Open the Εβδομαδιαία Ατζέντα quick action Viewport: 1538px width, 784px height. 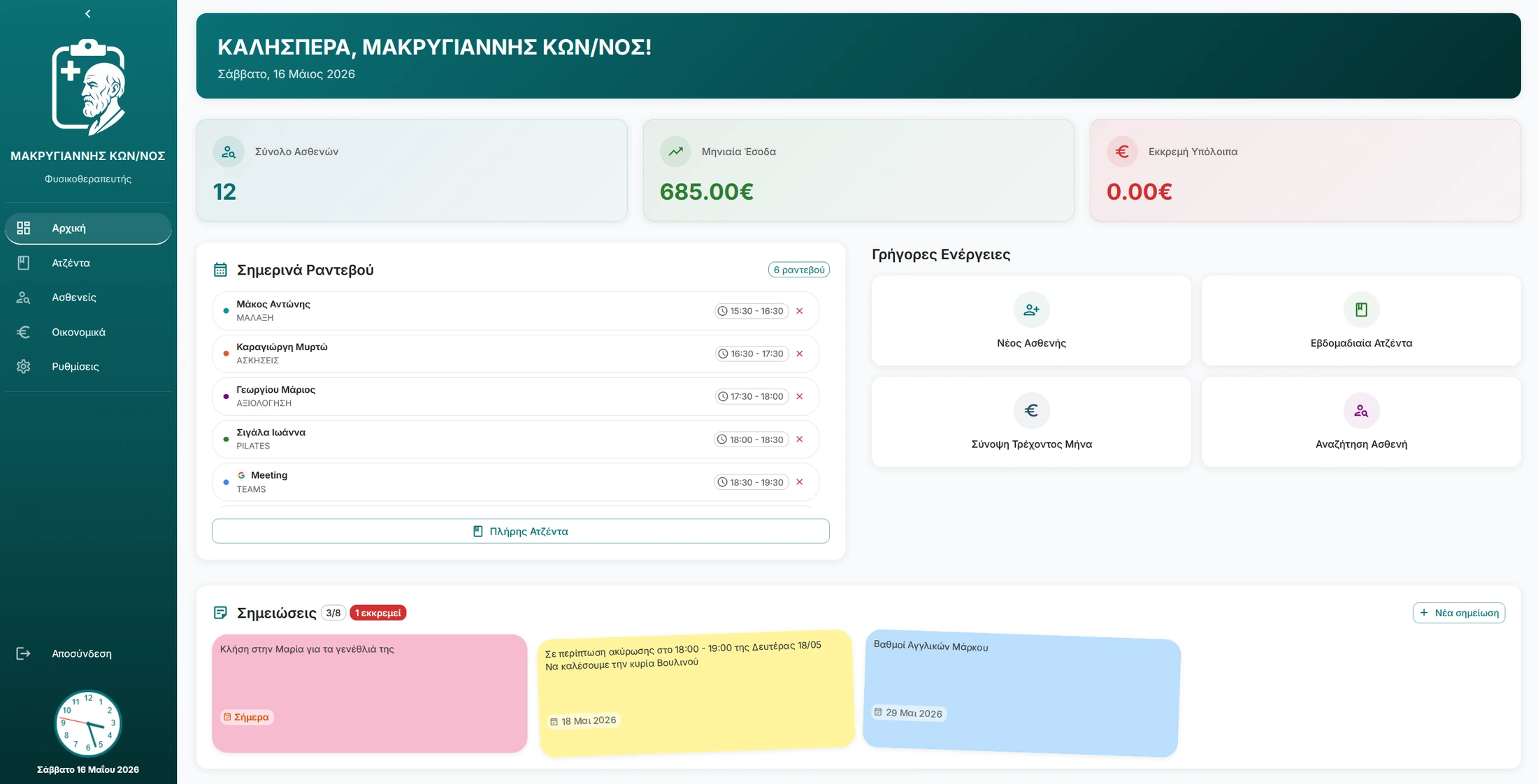tap(1361, 321)
